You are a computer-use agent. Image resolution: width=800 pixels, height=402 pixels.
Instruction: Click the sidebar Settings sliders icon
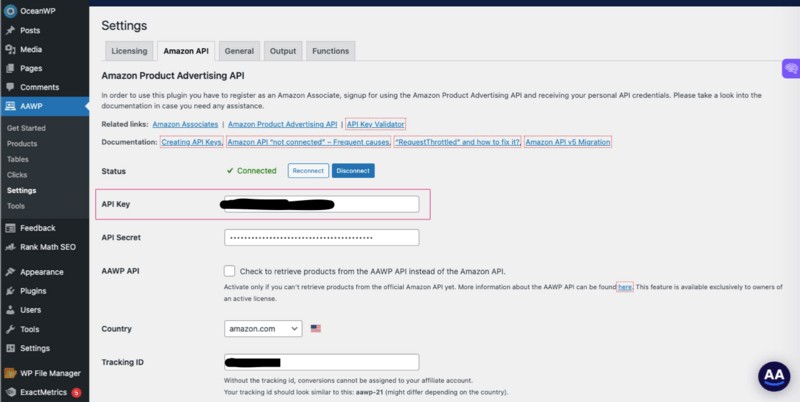(x=10, y=348)
